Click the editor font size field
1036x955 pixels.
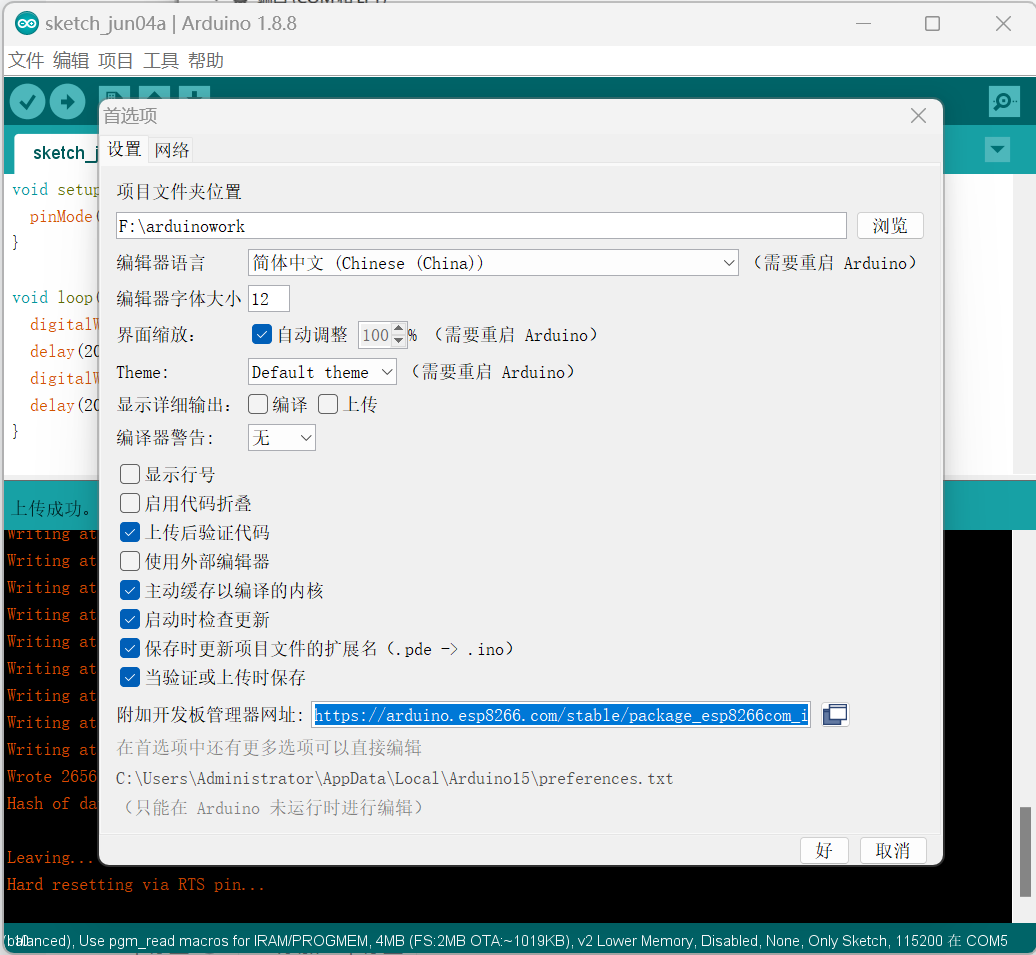[268, 299]
